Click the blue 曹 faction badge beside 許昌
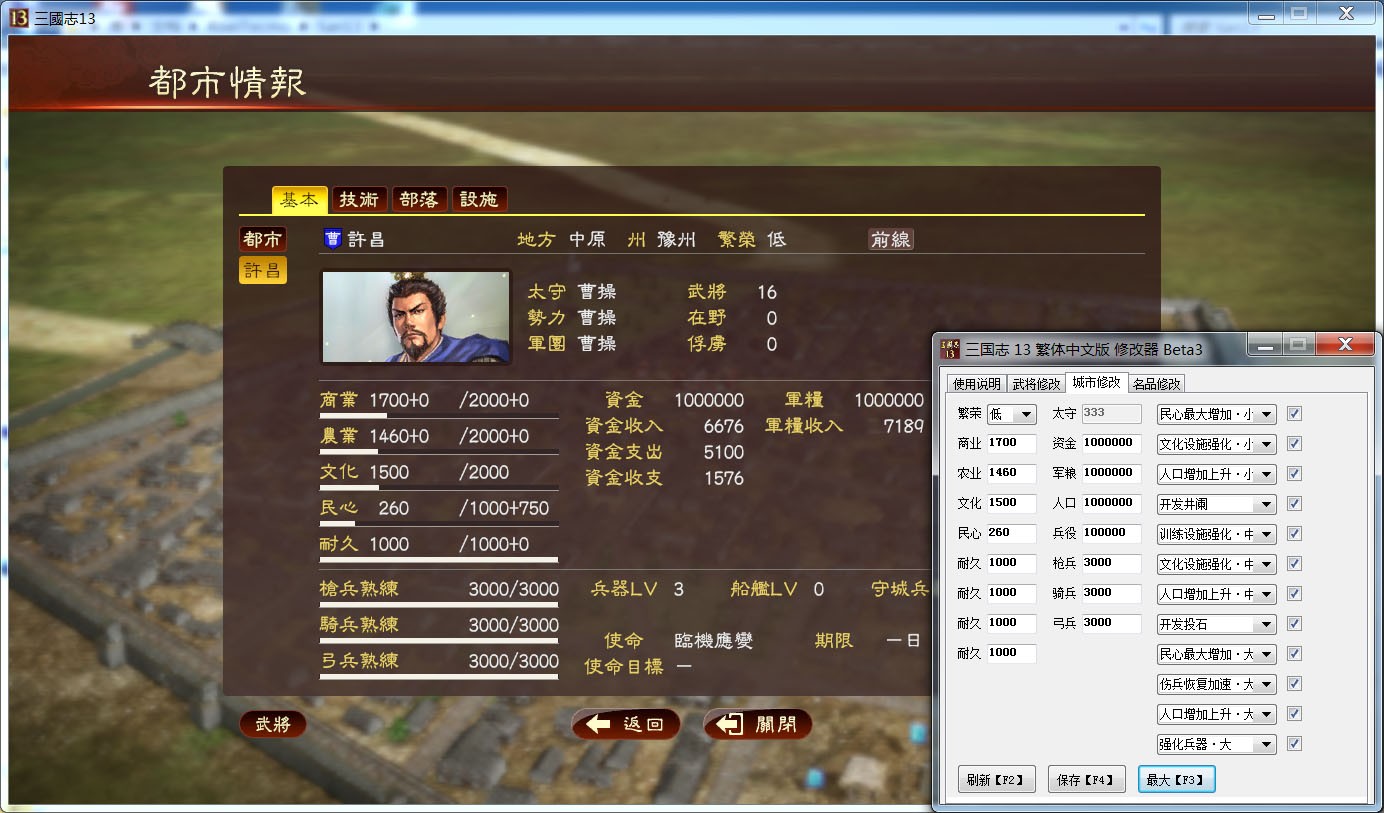Image resolution: width=1384 pixels, height=813 pixels. [333, 240]
